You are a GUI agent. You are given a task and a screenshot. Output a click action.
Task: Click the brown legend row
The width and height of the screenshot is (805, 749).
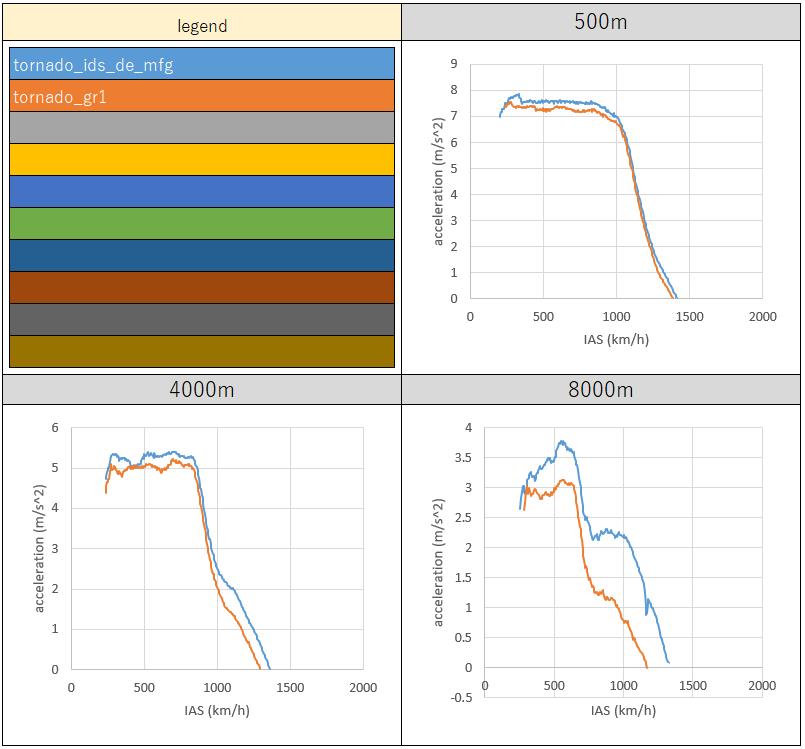click(201, 287)
